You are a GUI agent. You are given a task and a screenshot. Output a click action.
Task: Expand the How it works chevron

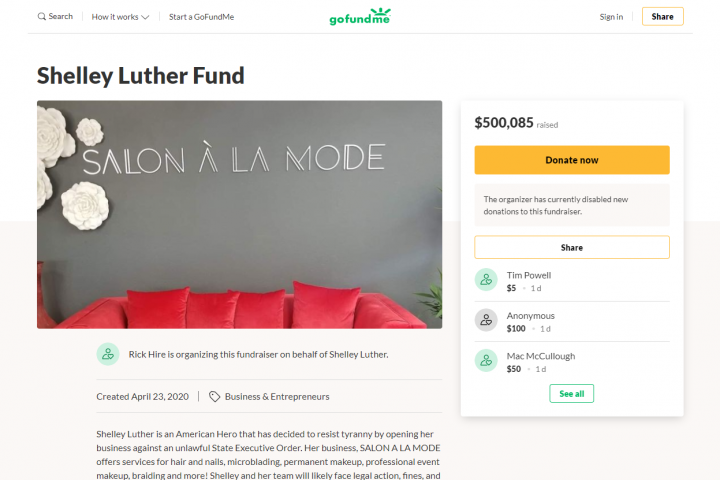pos(146,17)
